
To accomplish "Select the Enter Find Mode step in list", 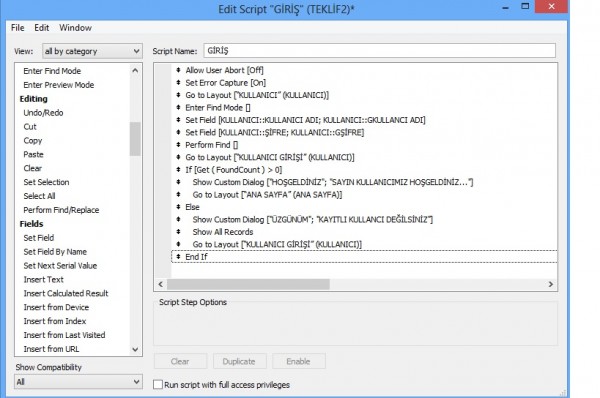I will pyautogui.click(x=52, y=71).
